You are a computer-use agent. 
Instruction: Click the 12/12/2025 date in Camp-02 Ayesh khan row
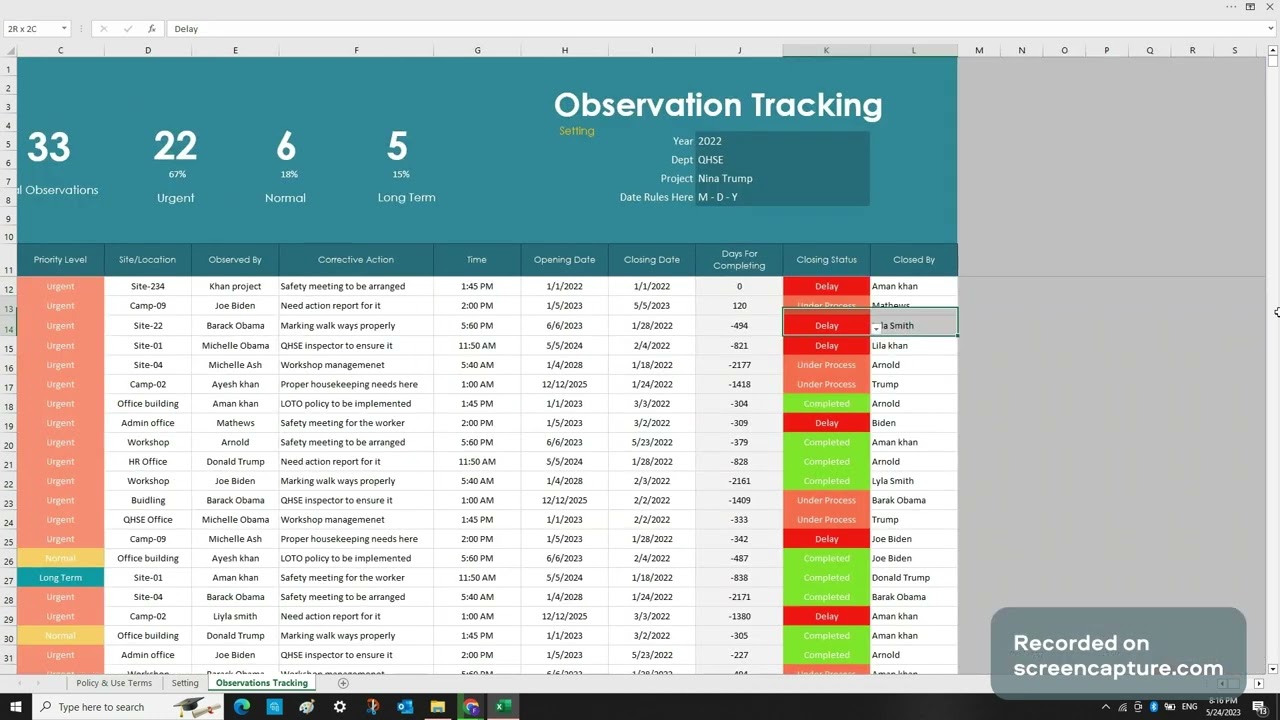(x=564, y=384)
